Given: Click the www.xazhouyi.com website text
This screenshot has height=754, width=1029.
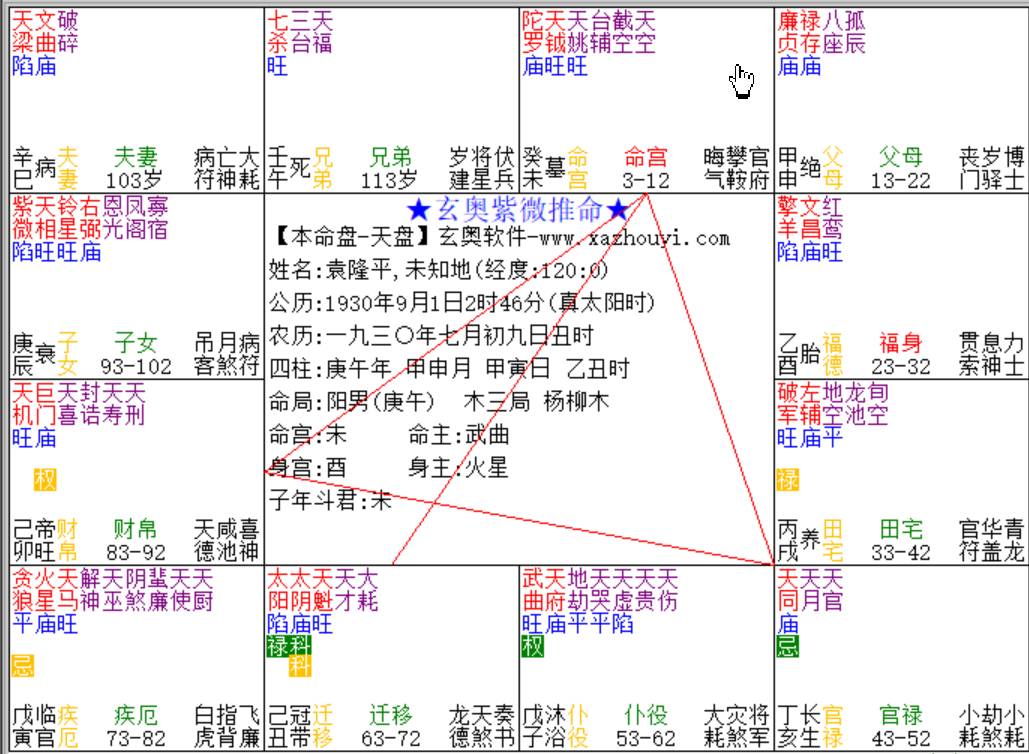Looking at the screenshot, I should 635,238.
